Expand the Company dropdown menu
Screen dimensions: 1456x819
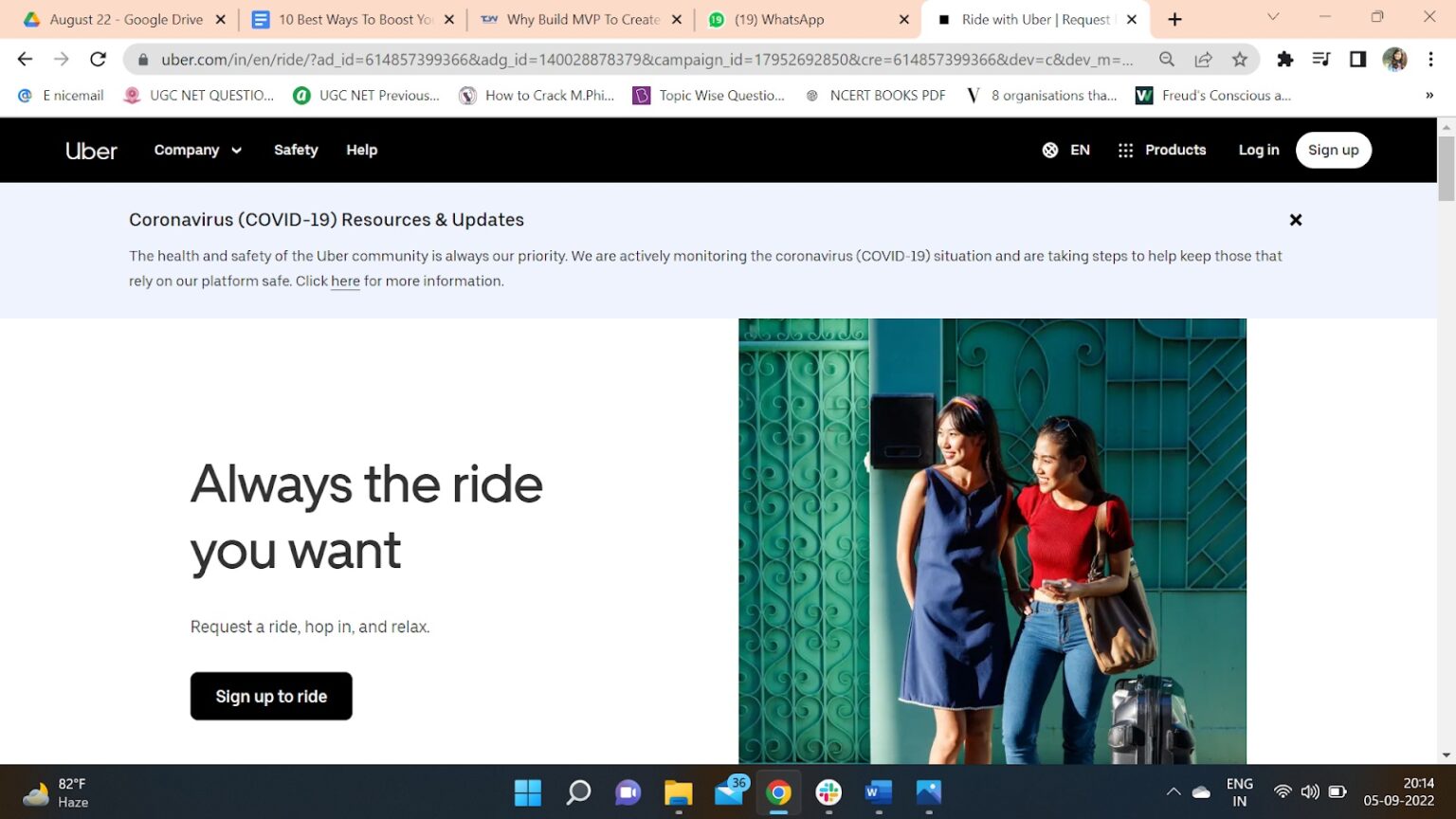(197, 150)
